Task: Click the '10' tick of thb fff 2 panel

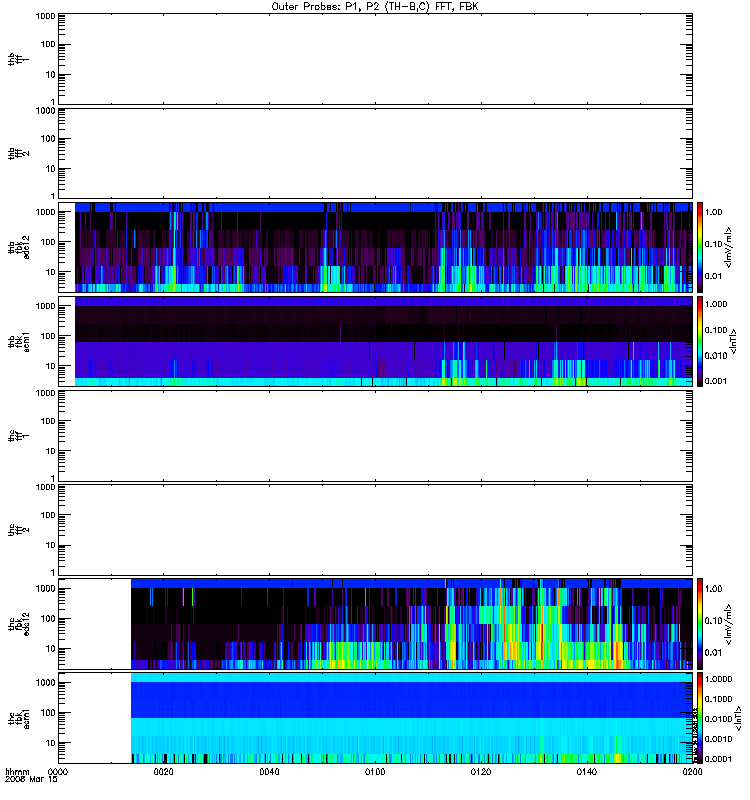Action: (x=51, y=169)
